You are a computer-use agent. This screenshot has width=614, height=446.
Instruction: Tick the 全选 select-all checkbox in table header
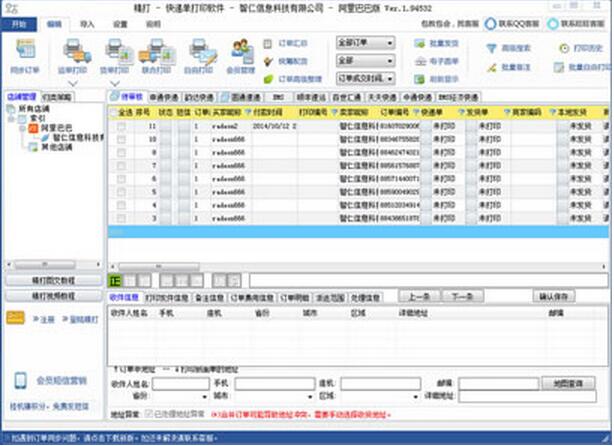coord(112,113)
